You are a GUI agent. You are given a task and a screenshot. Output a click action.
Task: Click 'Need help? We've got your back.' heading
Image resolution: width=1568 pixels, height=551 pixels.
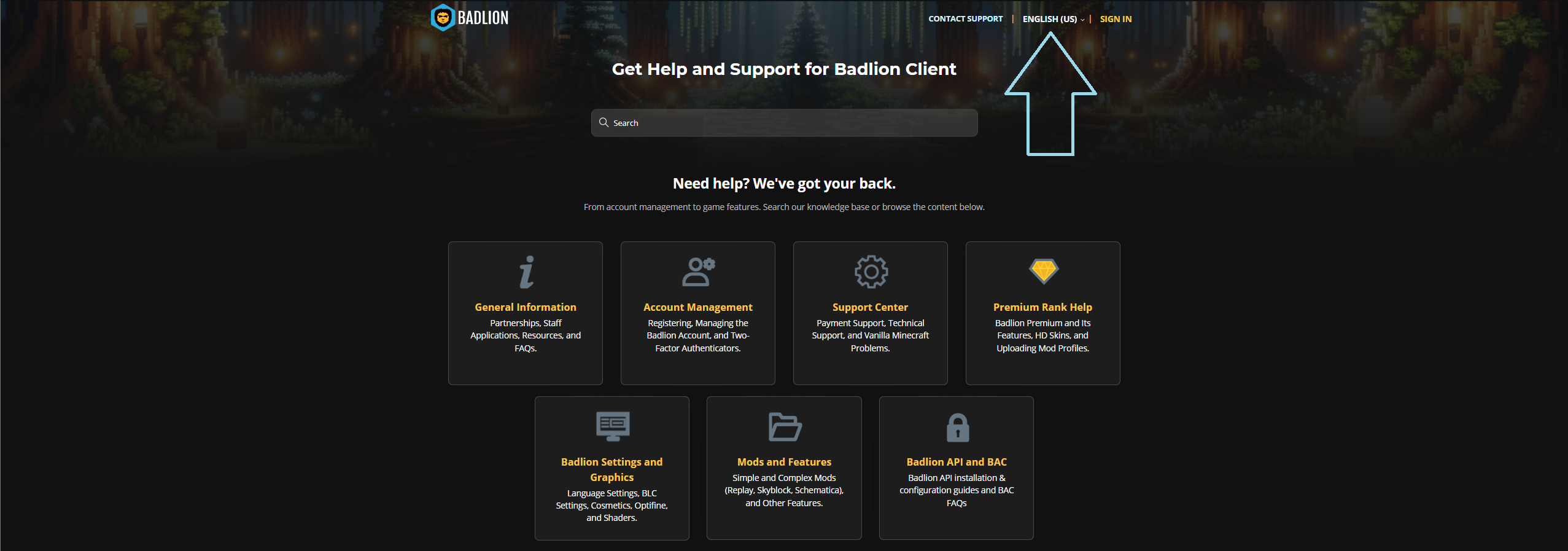coord(784,184)
